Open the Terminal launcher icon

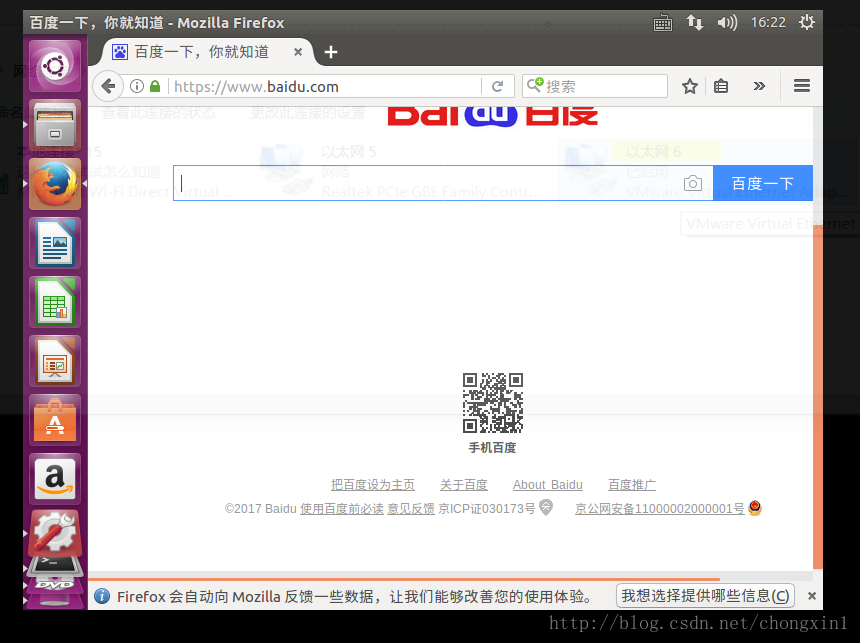(x=55, y=566)
